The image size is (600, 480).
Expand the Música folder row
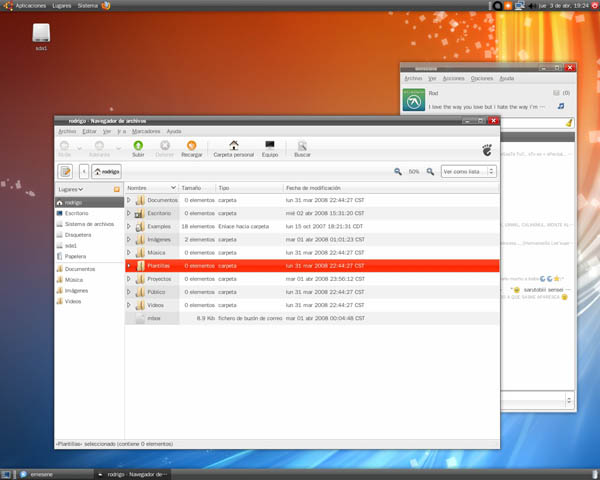click(x=129, y=252)
